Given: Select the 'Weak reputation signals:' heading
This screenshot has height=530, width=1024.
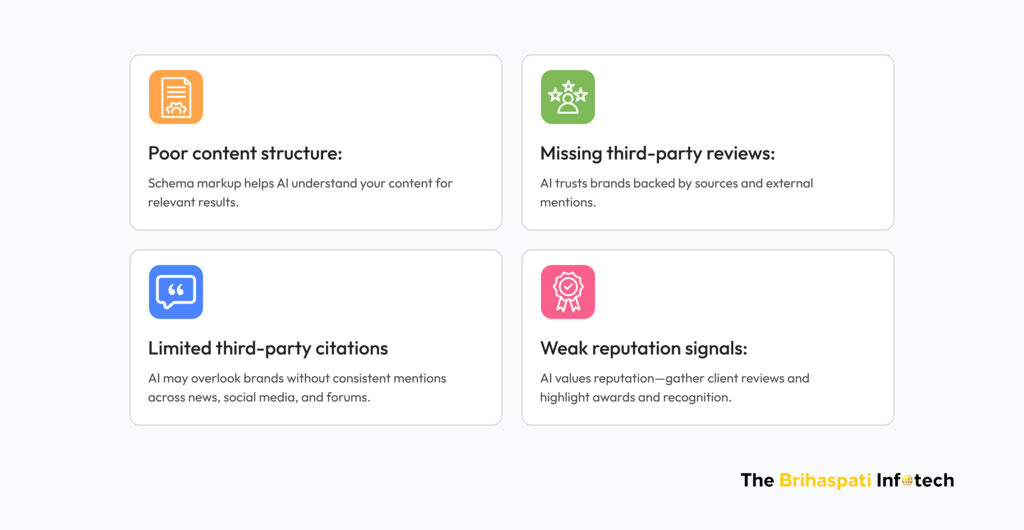Looking at the screenshot, I should [x=643, y=349].
